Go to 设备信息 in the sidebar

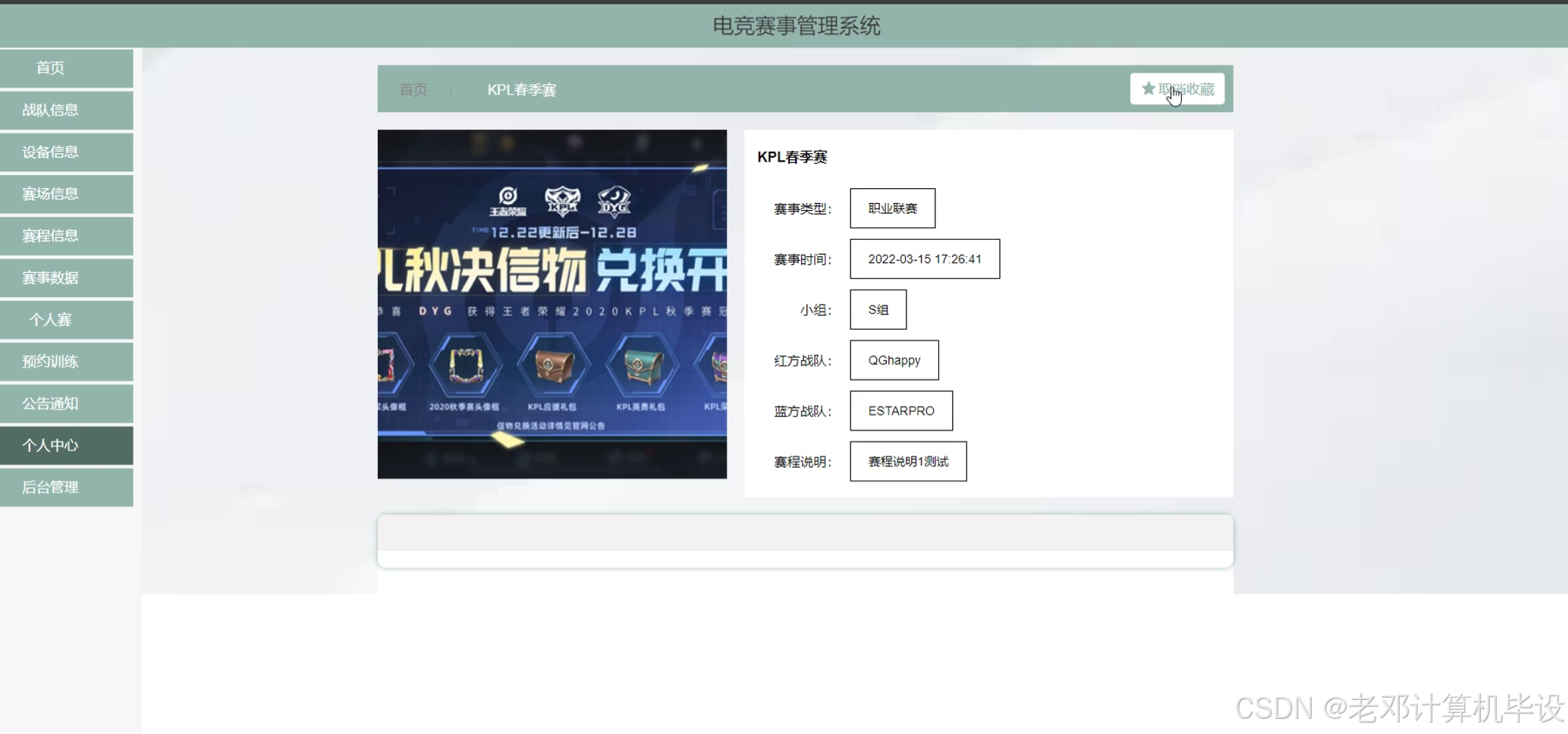coord(67,152)
